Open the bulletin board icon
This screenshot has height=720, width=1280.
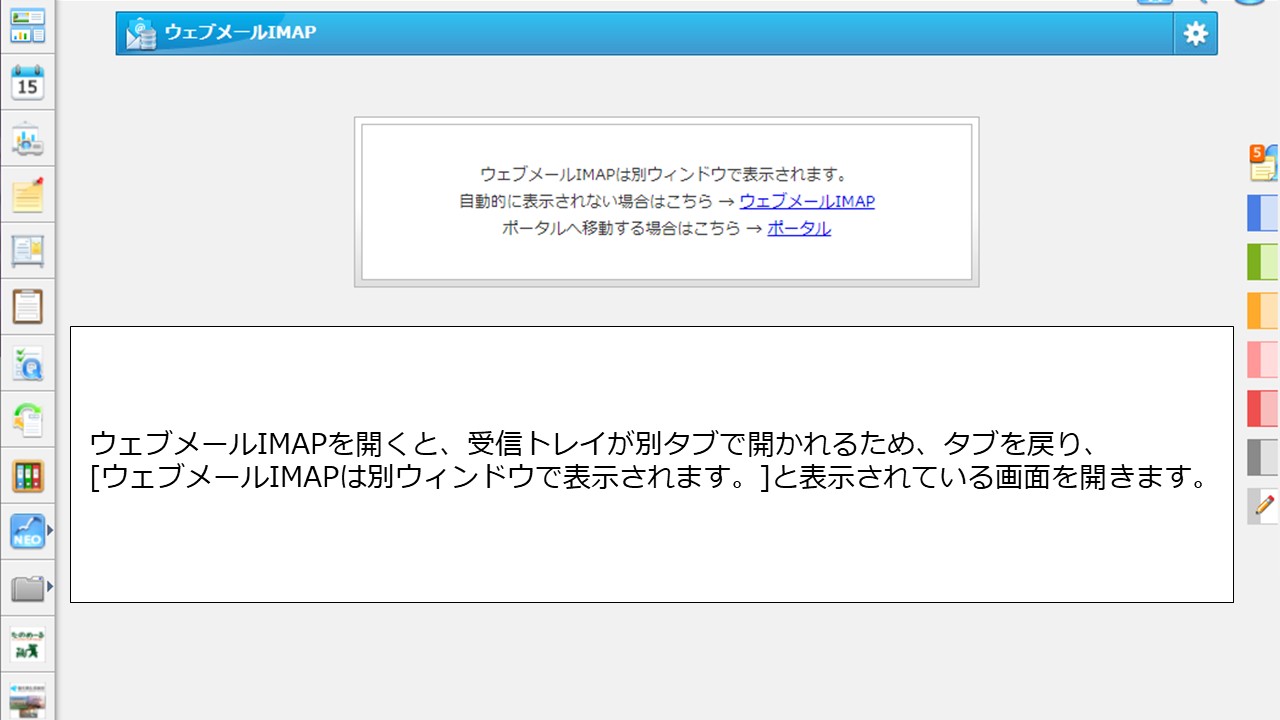pyautogui.click(x=27, y=252)
